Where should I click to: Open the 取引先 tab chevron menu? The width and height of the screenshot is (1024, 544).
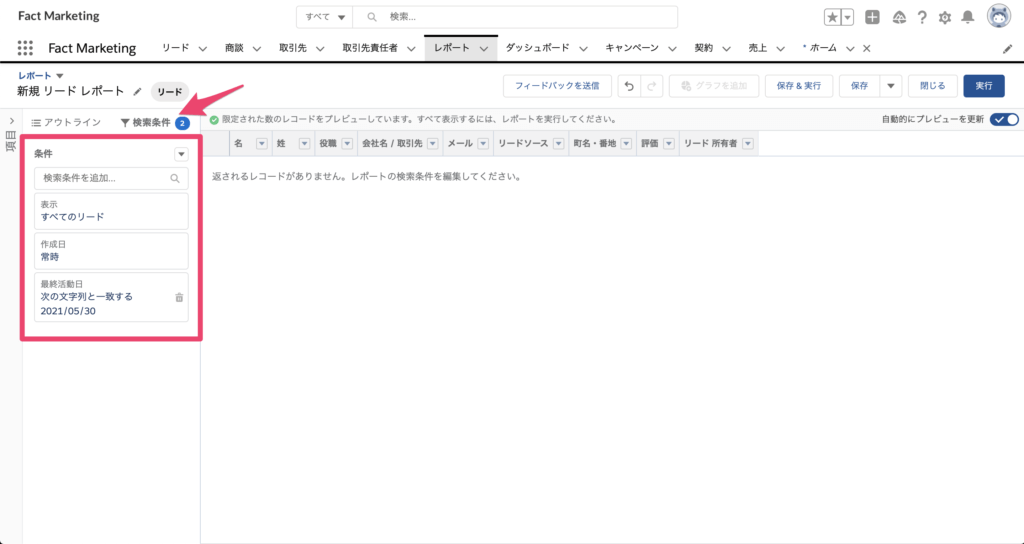[x=320, y=48]
